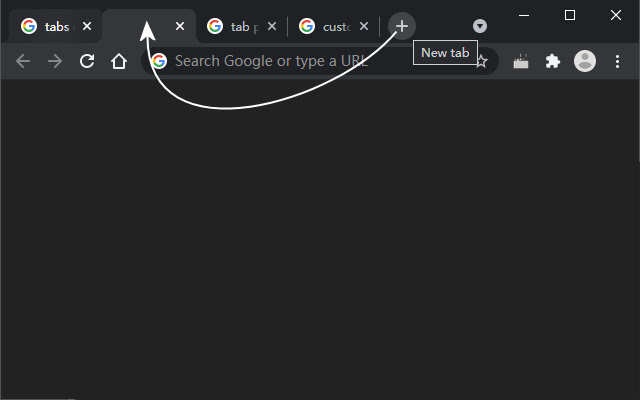Close the "tab p" tab
Viewport: 640px width, 400px height.
pyautogui.click(x=272, y=27)
